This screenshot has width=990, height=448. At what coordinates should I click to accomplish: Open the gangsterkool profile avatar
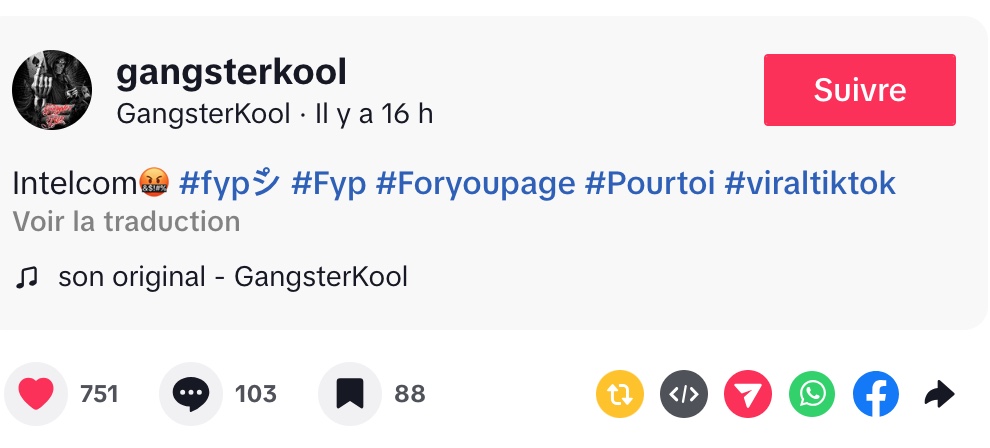(x=52, y=90)
